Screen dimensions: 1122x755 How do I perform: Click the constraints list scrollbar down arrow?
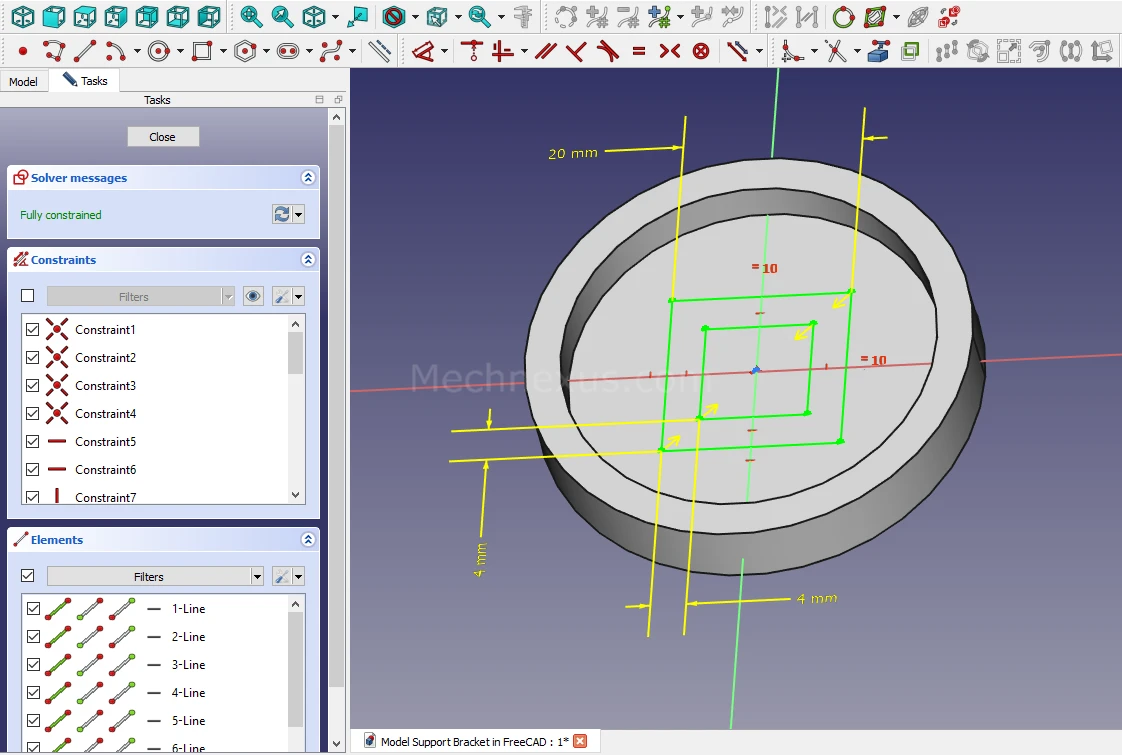pyautogui.click(x=295, y=495)
